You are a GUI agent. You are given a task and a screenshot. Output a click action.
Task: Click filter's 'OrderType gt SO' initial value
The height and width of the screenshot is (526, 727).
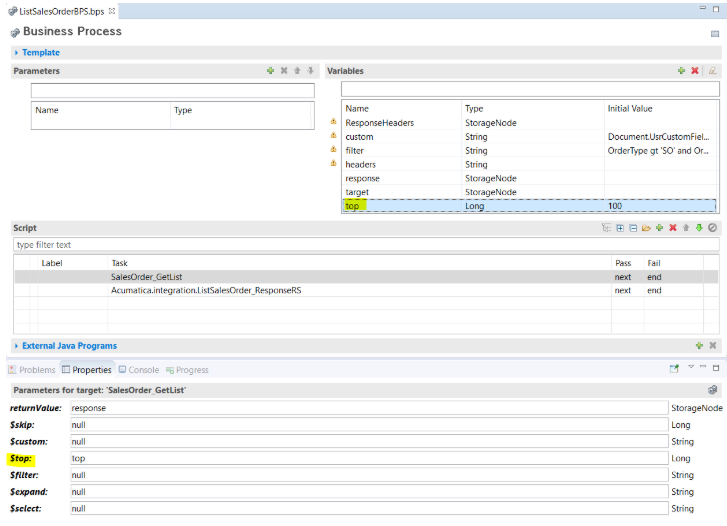click(x=658, y=150)
